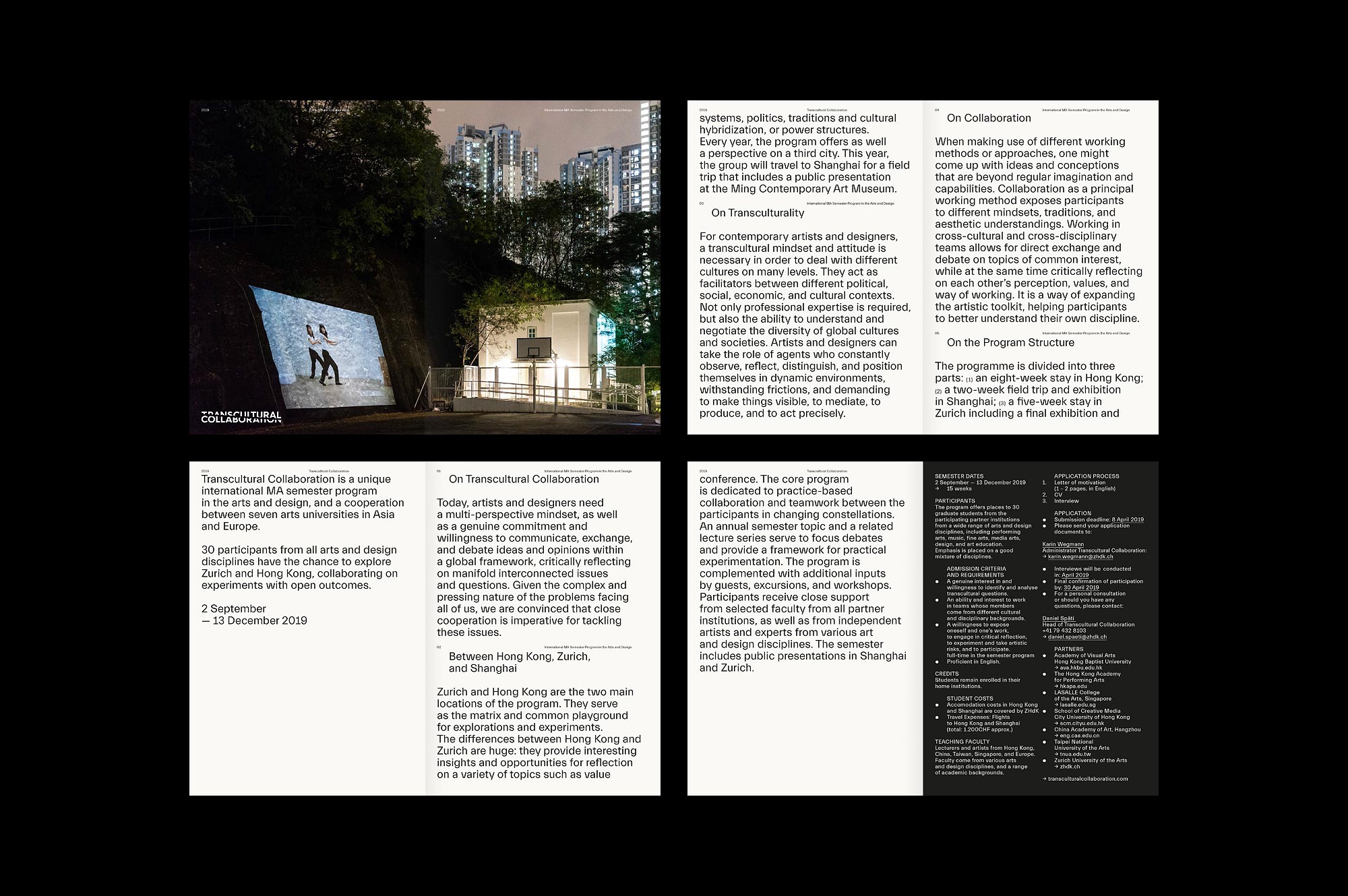Click the 30 April 2019 confirmation date
The width and height of the screenshot is (1348, 896).
[x=1081, y=587]
